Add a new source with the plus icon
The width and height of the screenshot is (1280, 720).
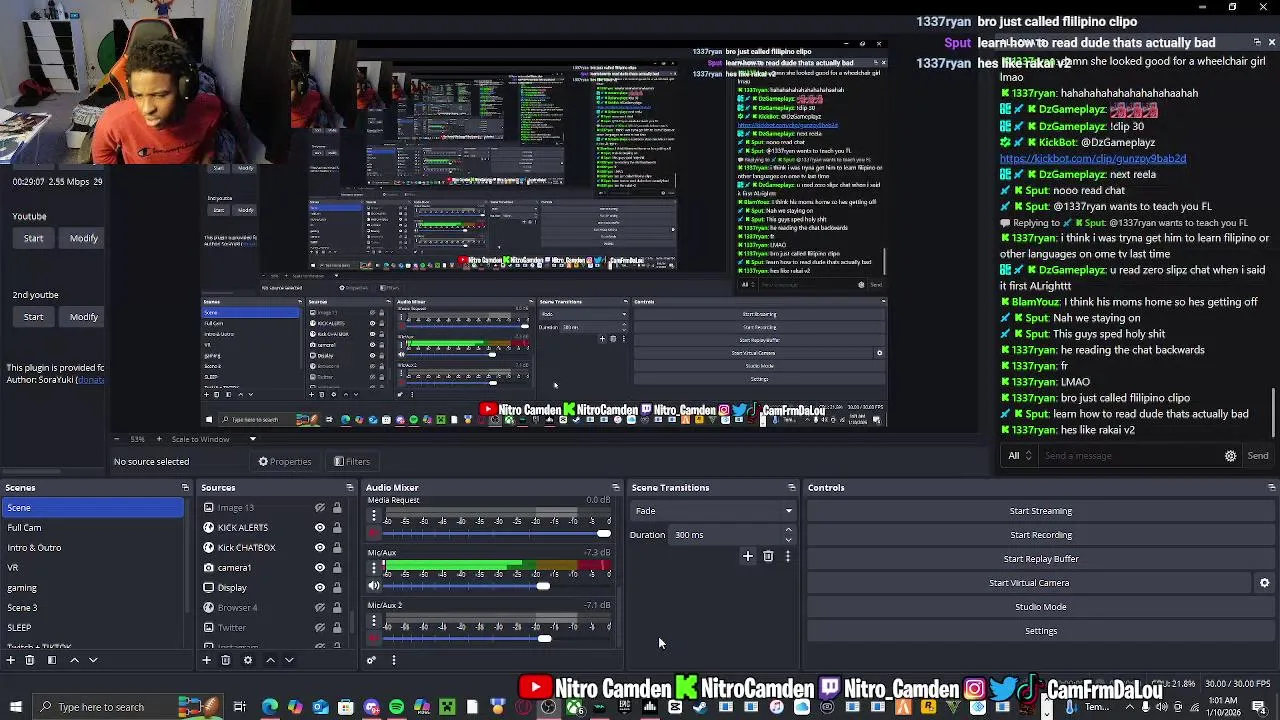pyautogui.click(x=207, y=660)
